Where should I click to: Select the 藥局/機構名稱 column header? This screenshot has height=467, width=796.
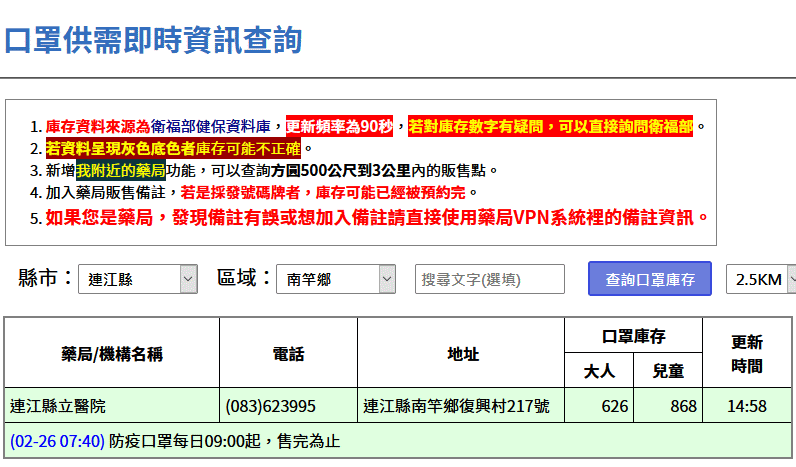point(112,353)
